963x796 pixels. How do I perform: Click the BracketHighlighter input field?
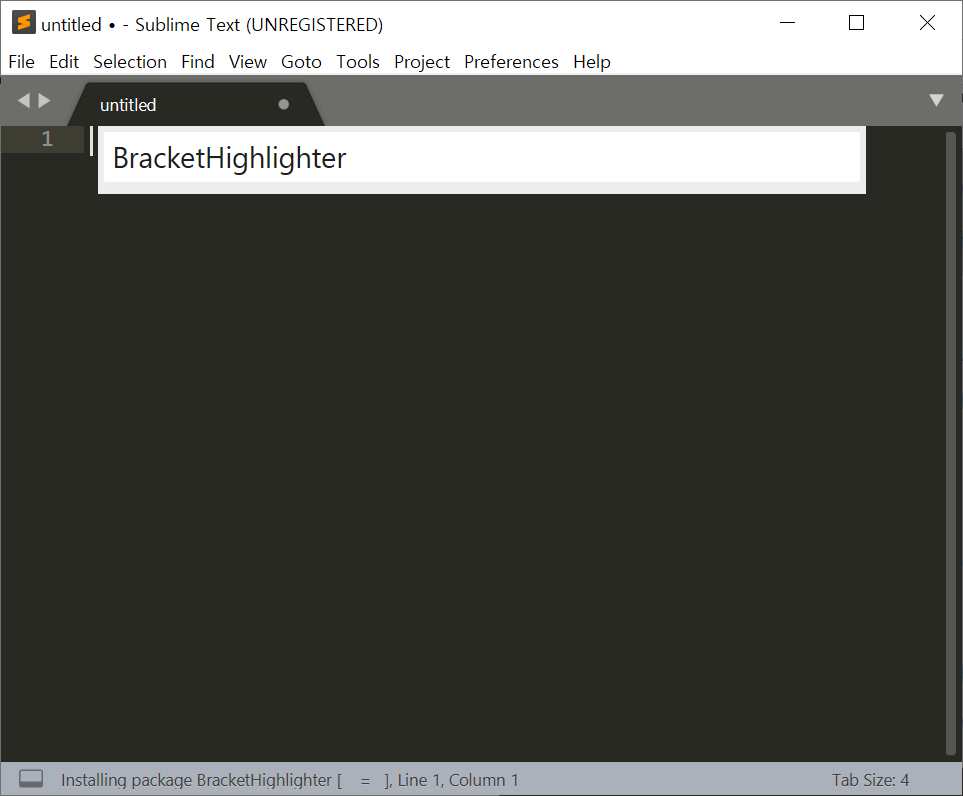pos(482,158)
